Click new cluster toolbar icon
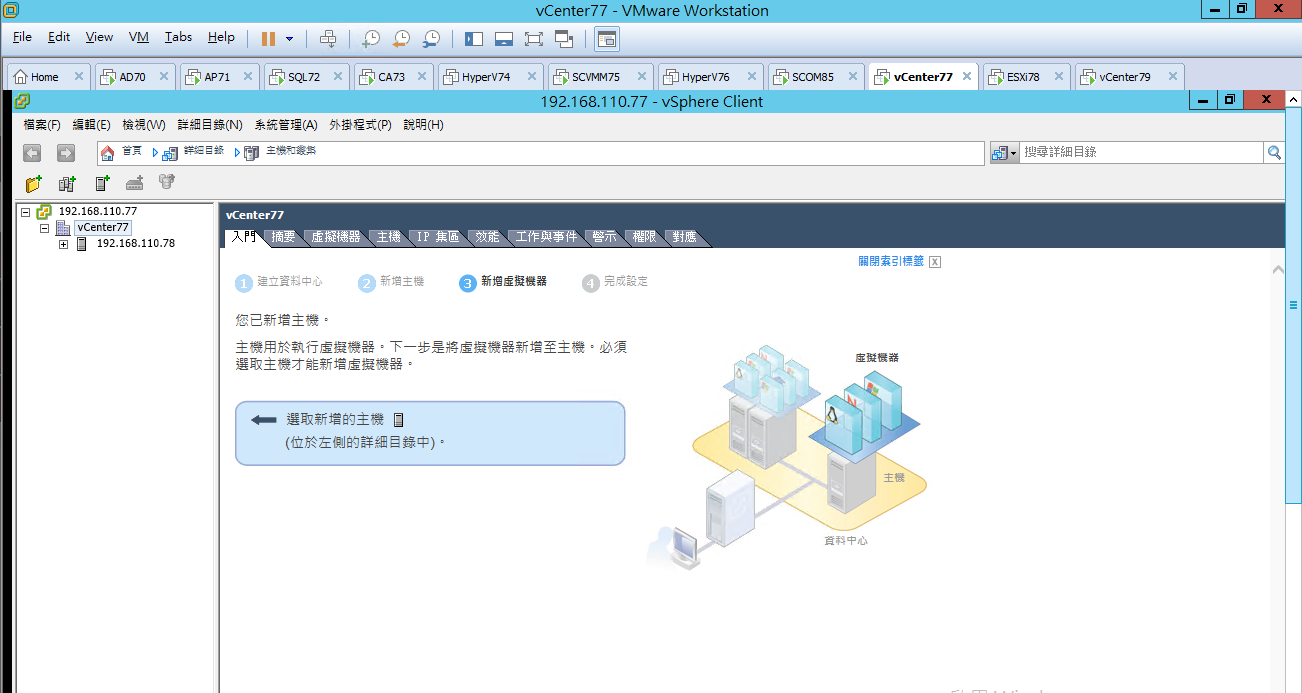The height and width of the screenshot is (693, 1302). [67, 183]
